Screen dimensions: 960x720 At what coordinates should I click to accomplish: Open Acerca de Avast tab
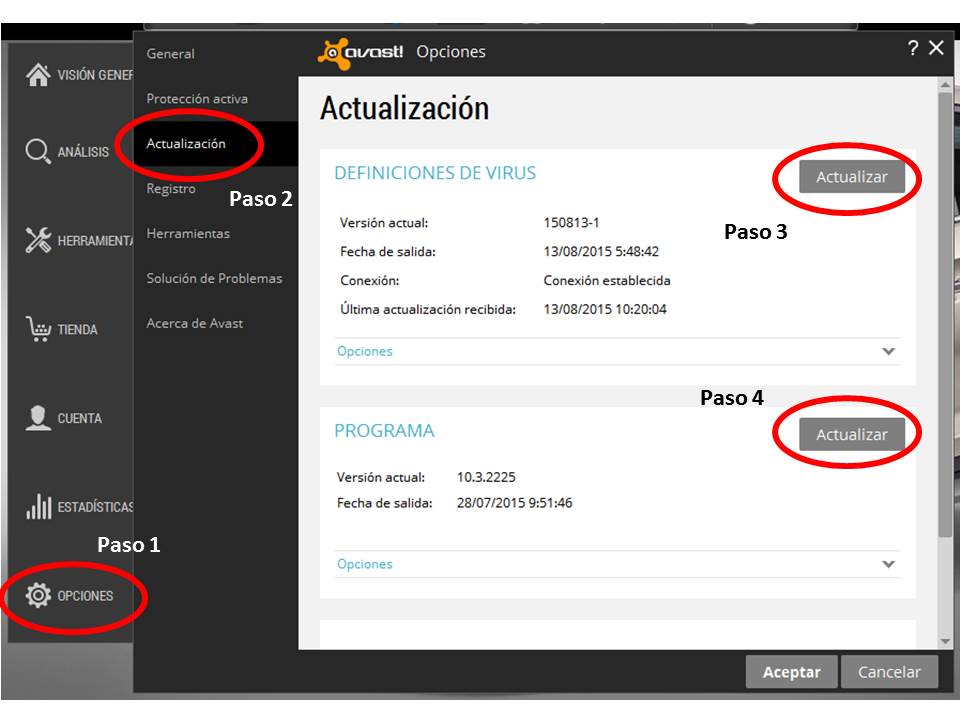pos(195,324)
